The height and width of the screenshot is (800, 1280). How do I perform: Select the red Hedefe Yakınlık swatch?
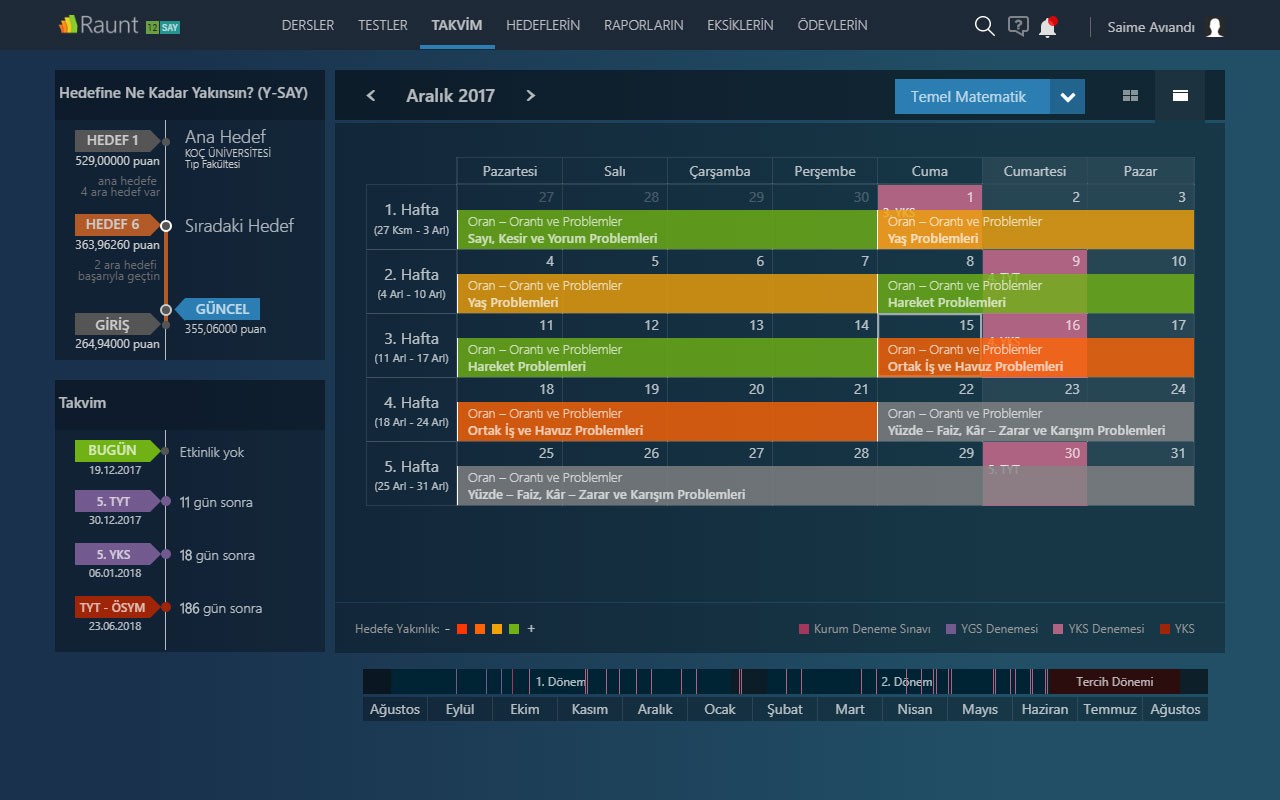462,629
